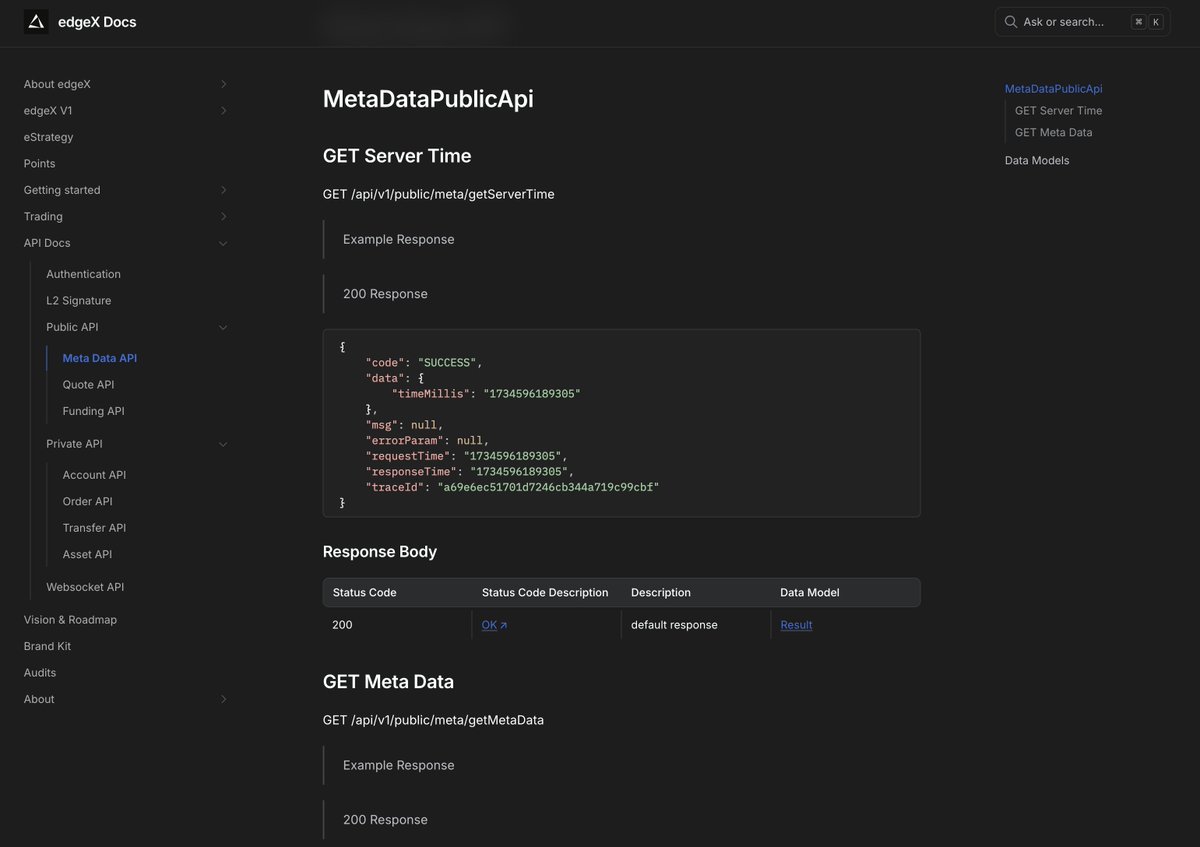Open the Result data model link
Viewport: 1200px width, 847px height.
coord(796,625)
